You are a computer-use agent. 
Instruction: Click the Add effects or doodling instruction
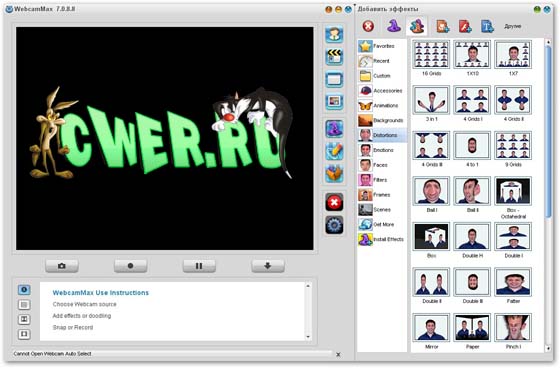(x=82, y=316)
